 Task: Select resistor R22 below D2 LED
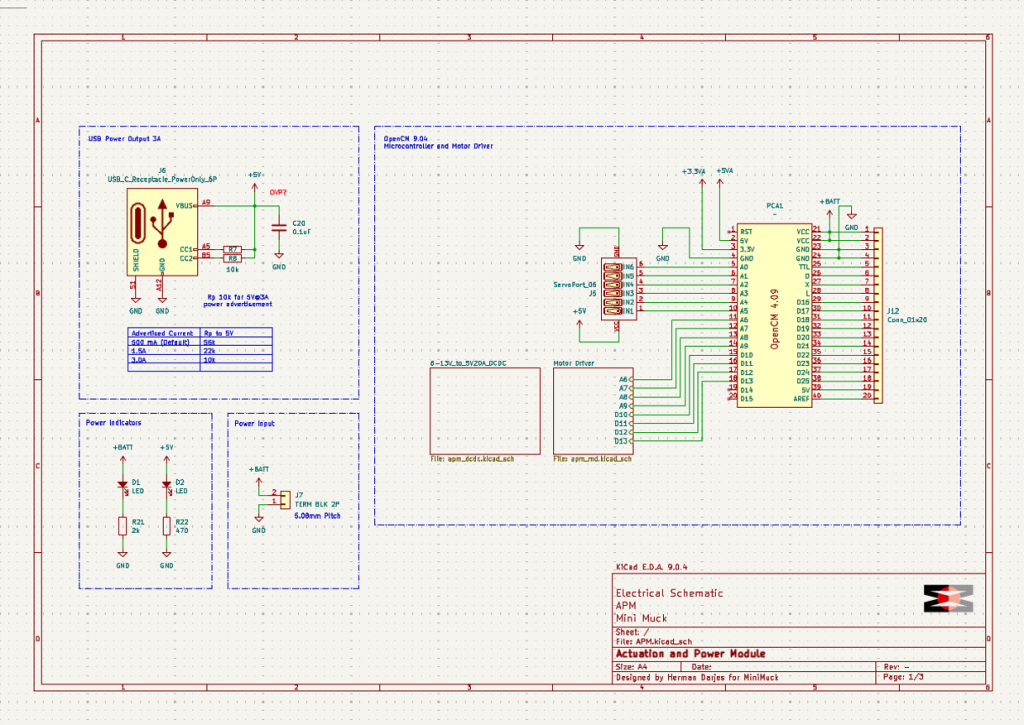[167, 526]
